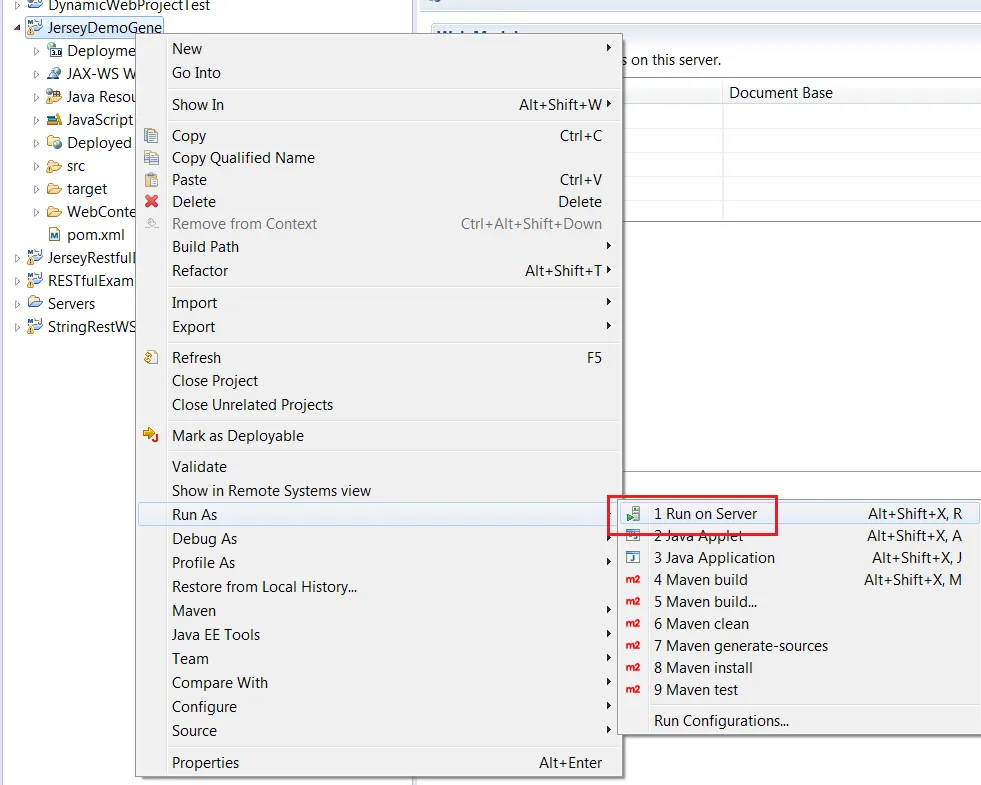981x785 pixels.
Task: Click the Copy Qualified Name icon
Action: 151,158
